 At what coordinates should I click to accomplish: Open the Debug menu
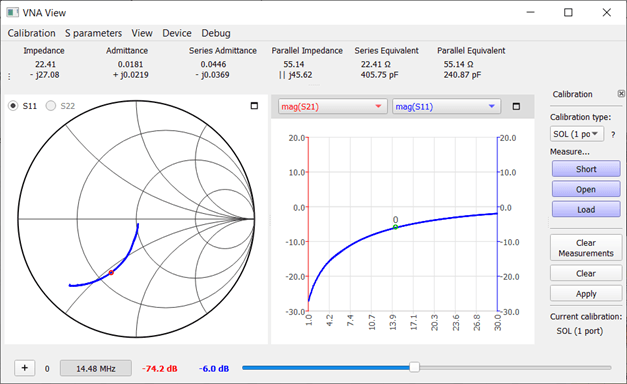point(216,33)
